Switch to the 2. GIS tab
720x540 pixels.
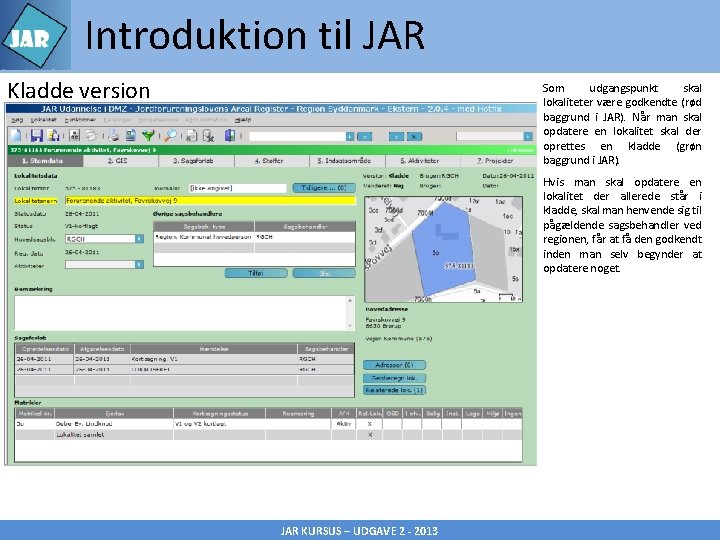[x=121, y=161]
